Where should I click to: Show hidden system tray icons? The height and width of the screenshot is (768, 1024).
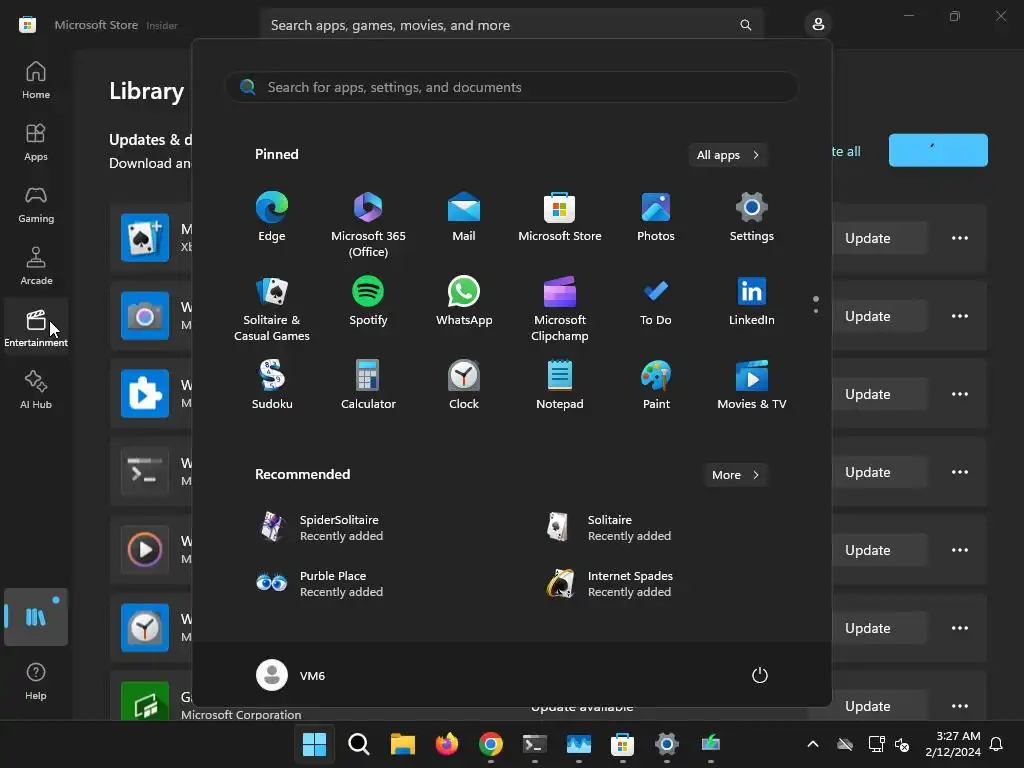813,744
